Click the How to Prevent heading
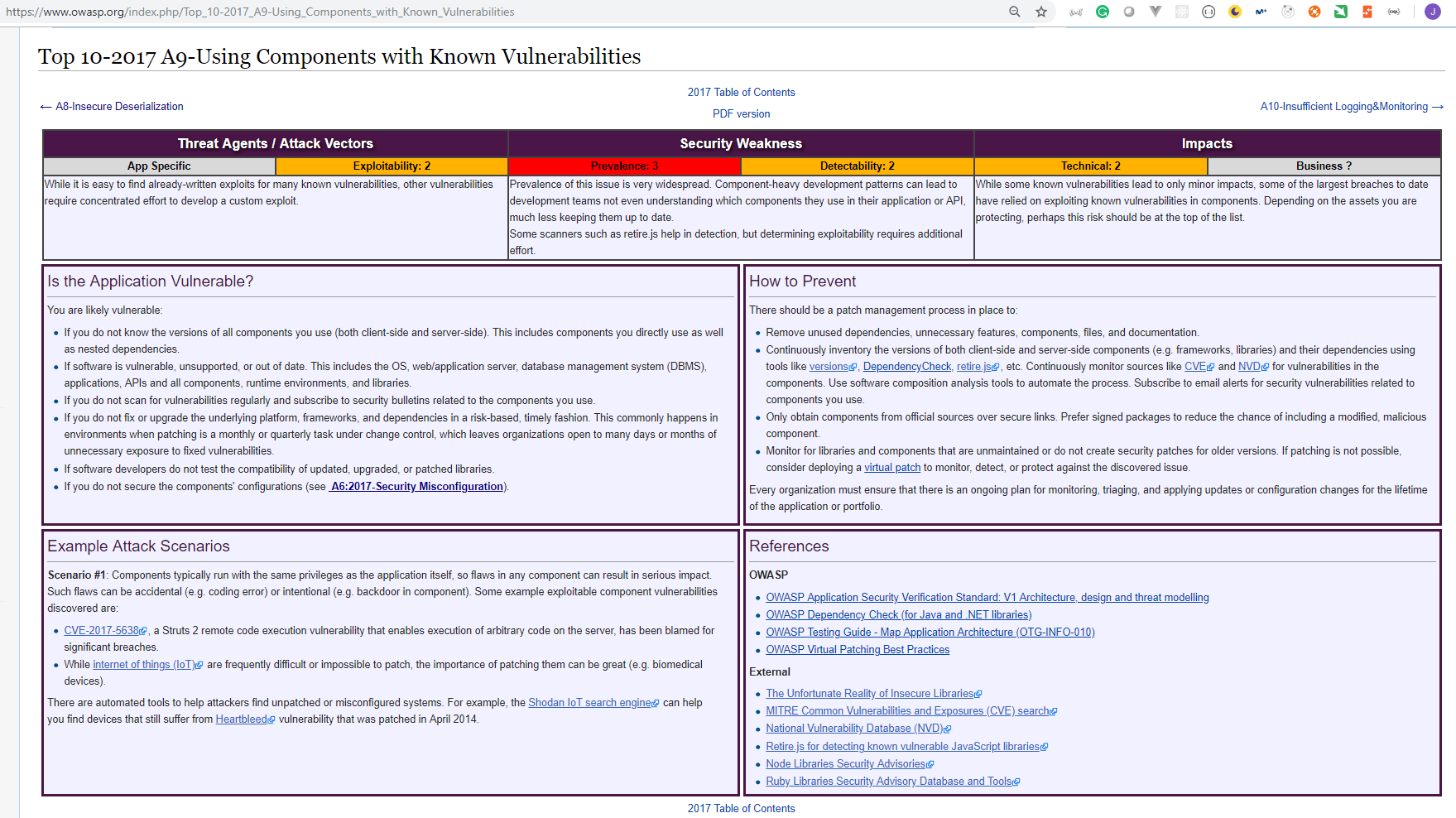Screen dimensions: 1456x818 tap(803, 281)
